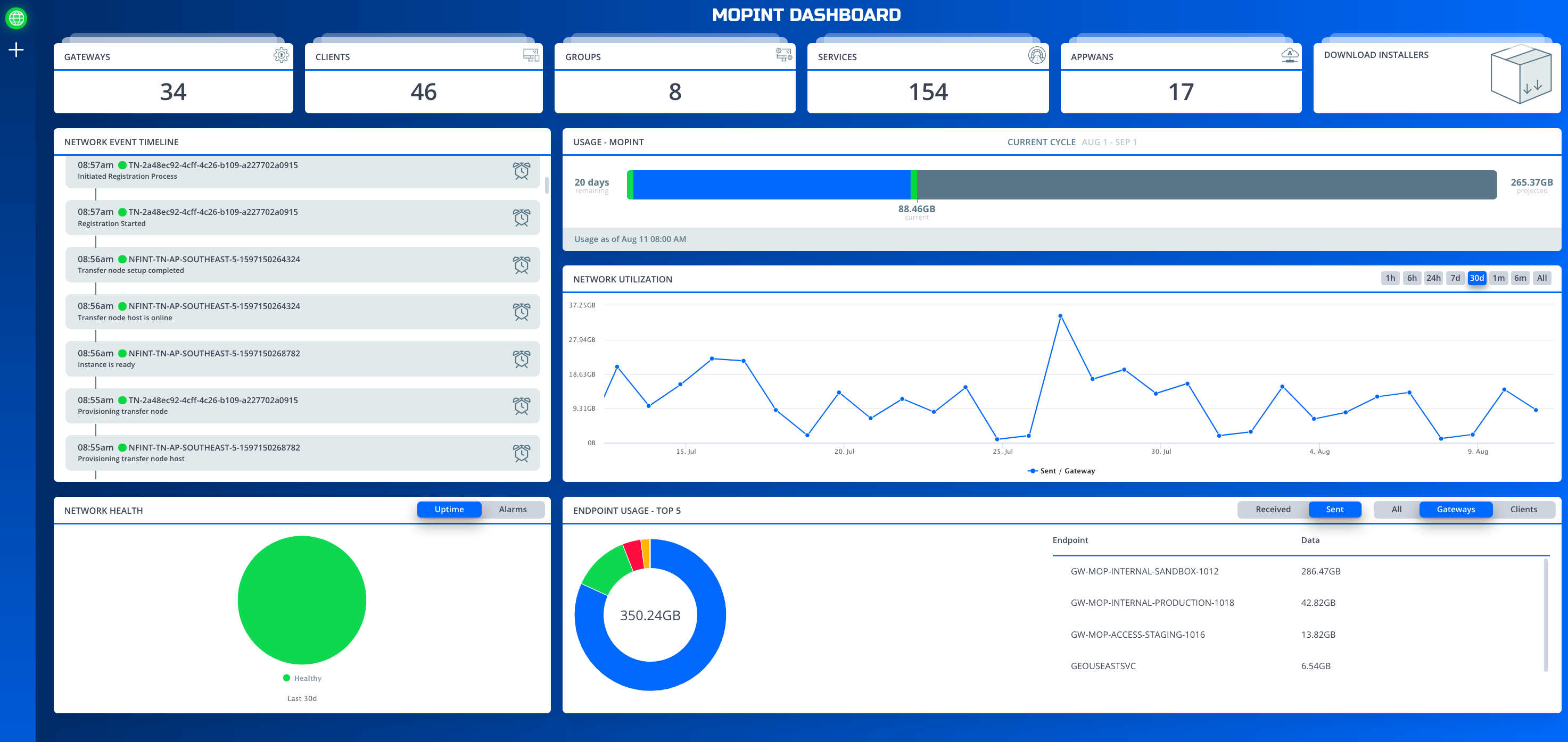This screenshot has width=1568, height=742.
Task: View all-time data with the All range option
Action: pos(1542,278)
